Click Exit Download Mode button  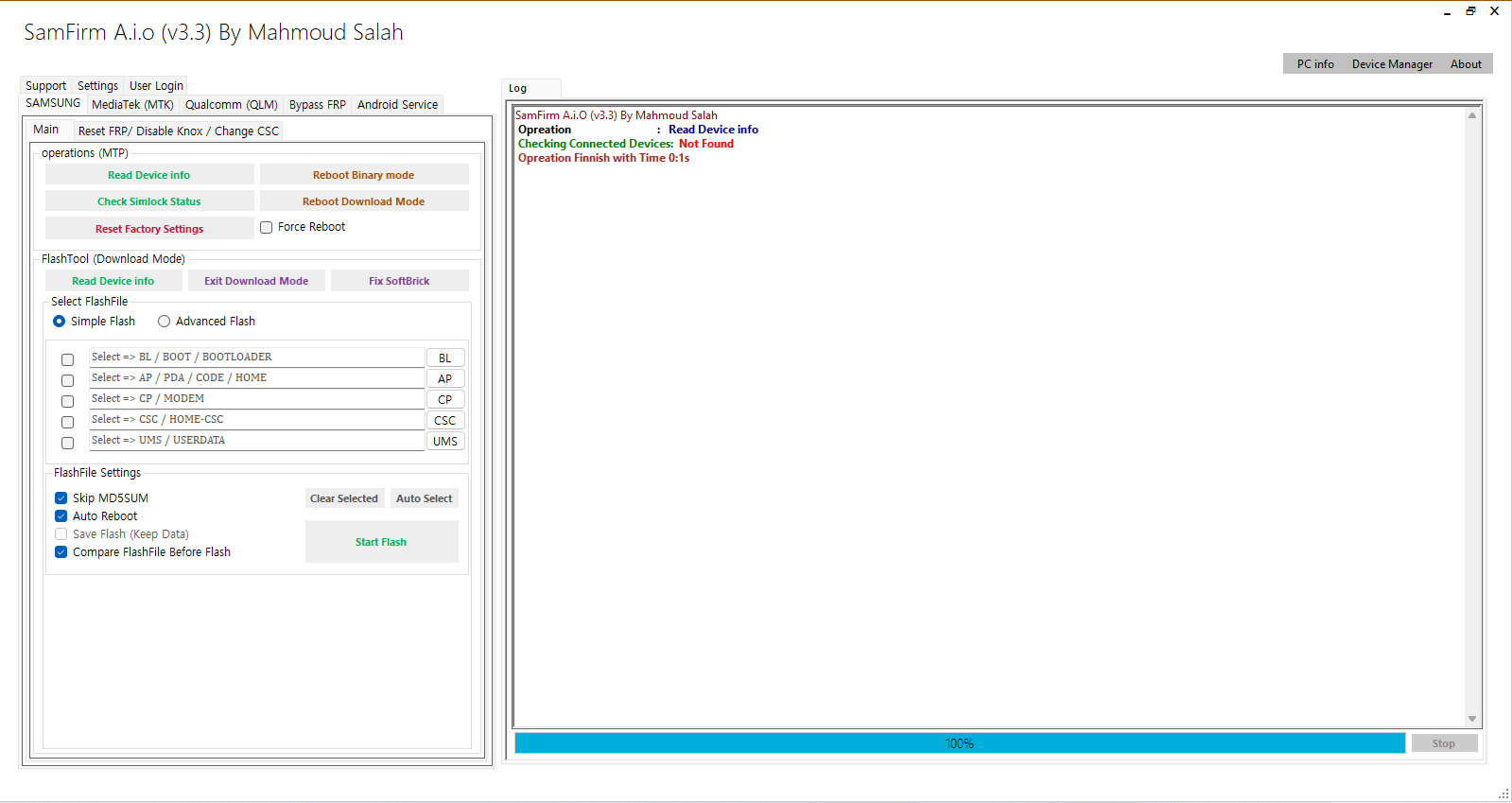click(256, 281)
